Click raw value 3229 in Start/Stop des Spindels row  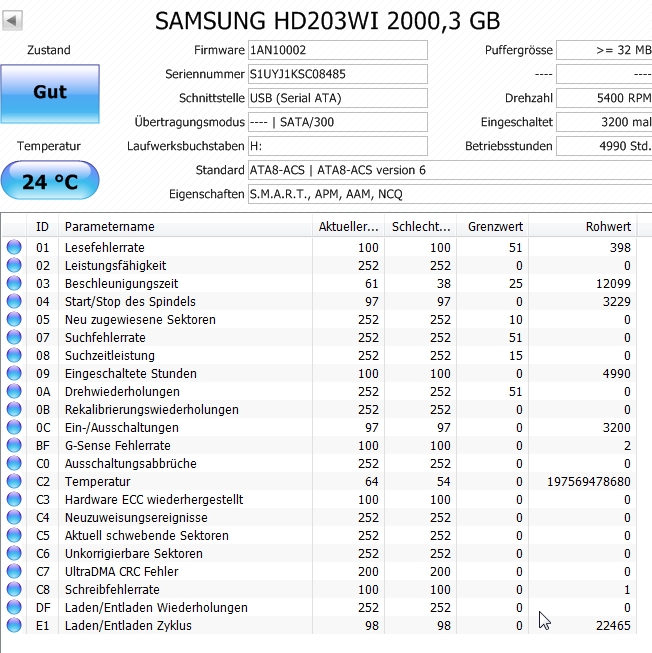click(617, 302)
